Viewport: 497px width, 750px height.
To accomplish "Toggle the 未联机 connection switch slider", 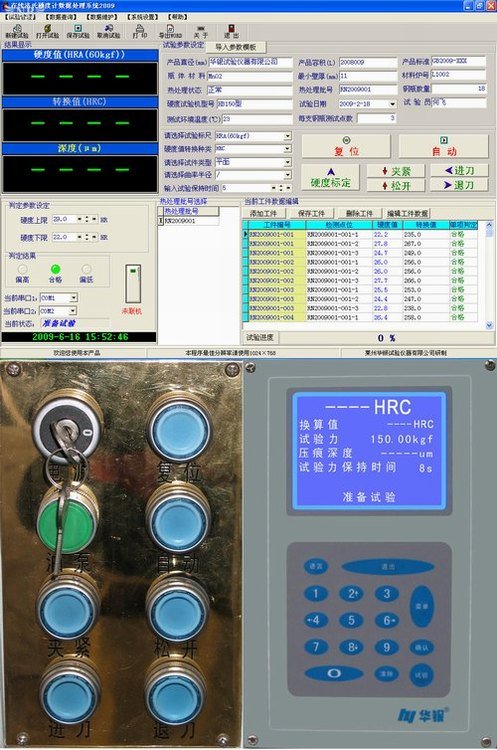I will tap(133, 283).
